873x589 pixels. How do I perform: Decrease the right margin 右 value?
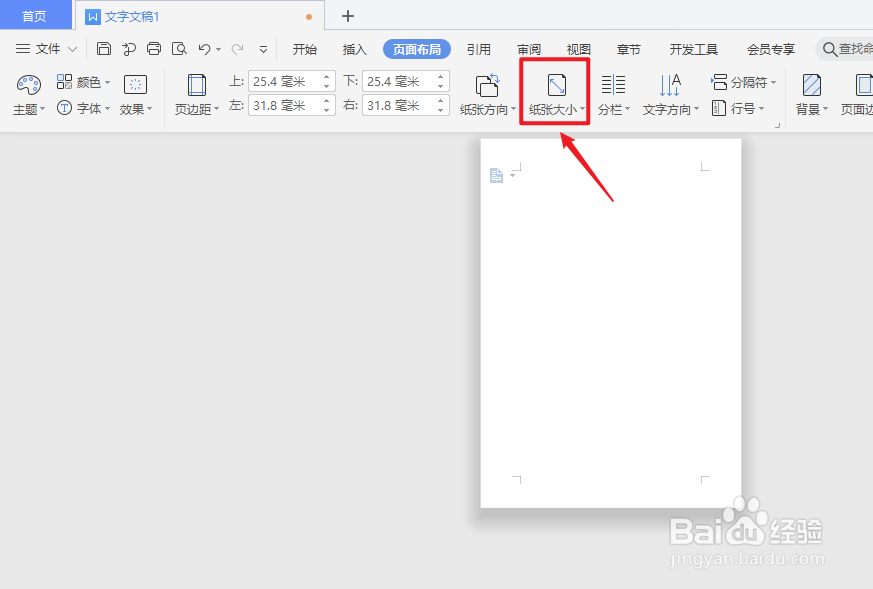[x=440, y=110]
